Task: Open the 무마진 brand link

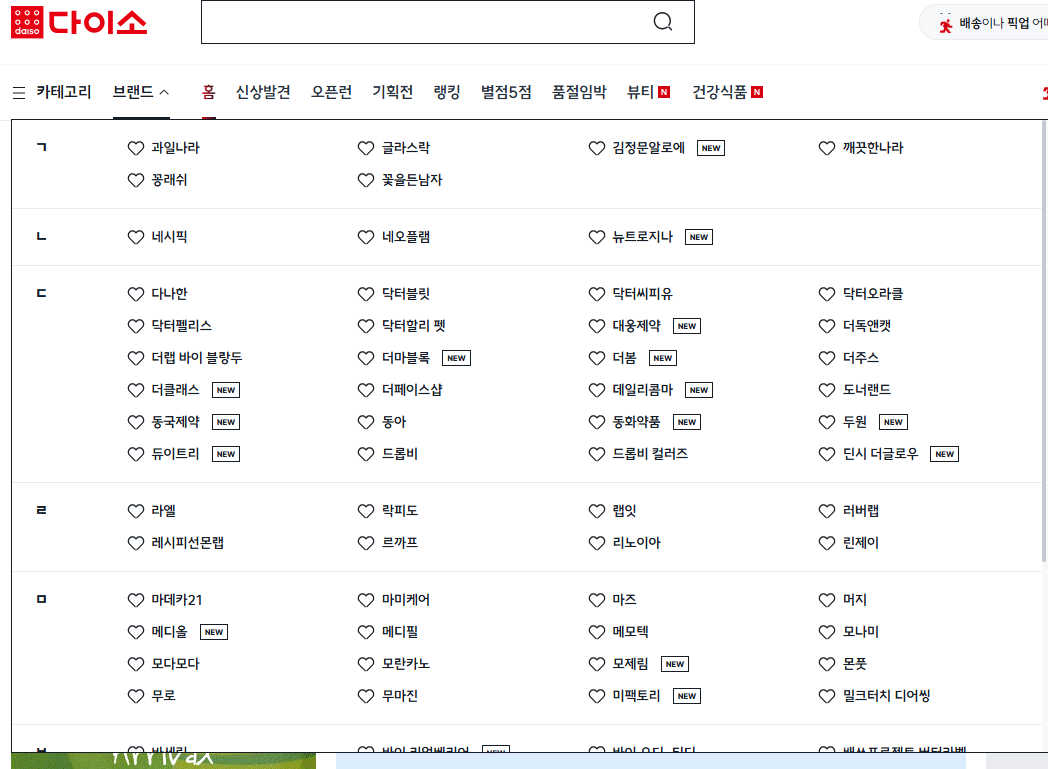Action: click(x=400, y=696)
